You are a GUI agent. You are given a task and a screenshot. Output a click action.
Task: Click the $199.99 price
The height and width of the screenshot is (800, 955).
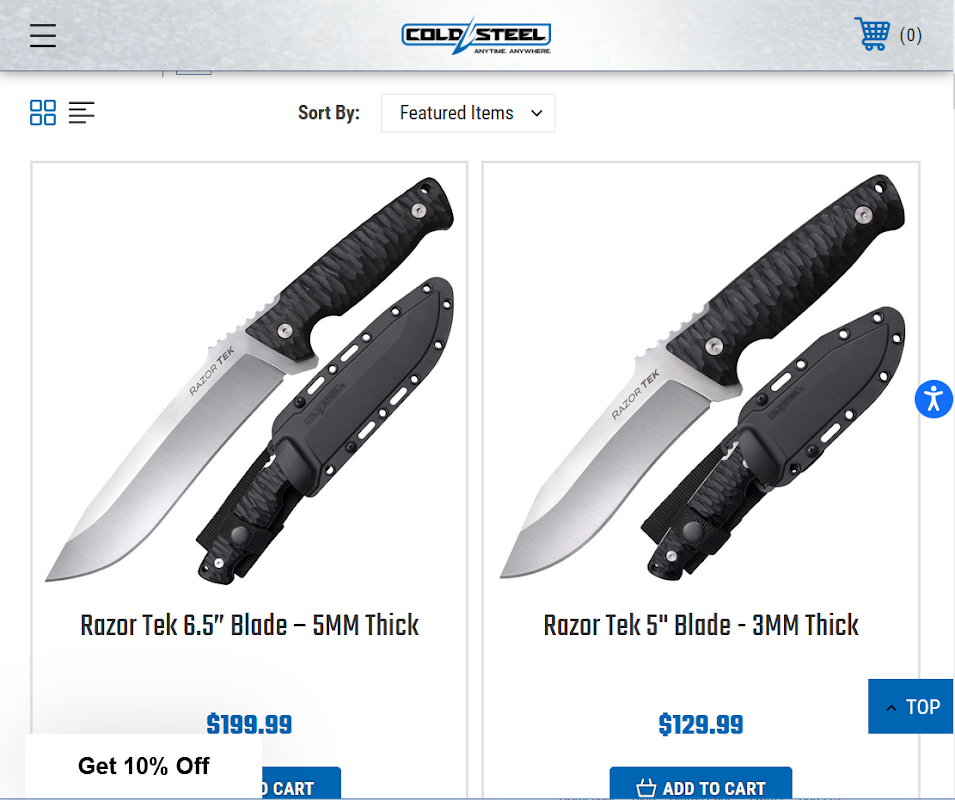249,725
